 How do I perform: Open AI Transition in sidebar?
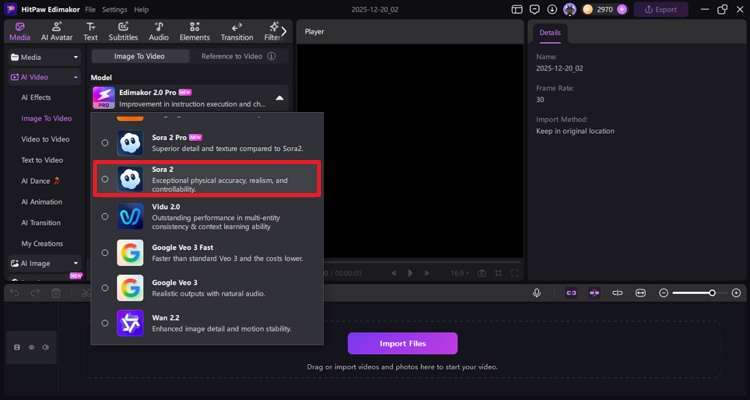click(x=41, y=223)
